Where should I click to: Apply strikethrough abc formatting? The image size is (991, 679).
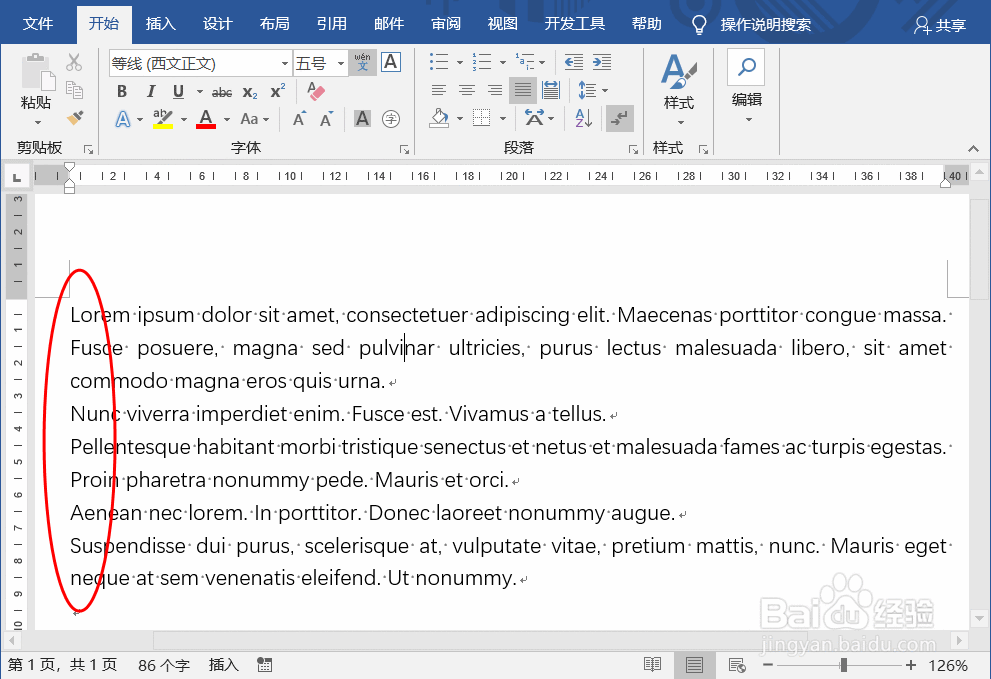tap(222, 92)
